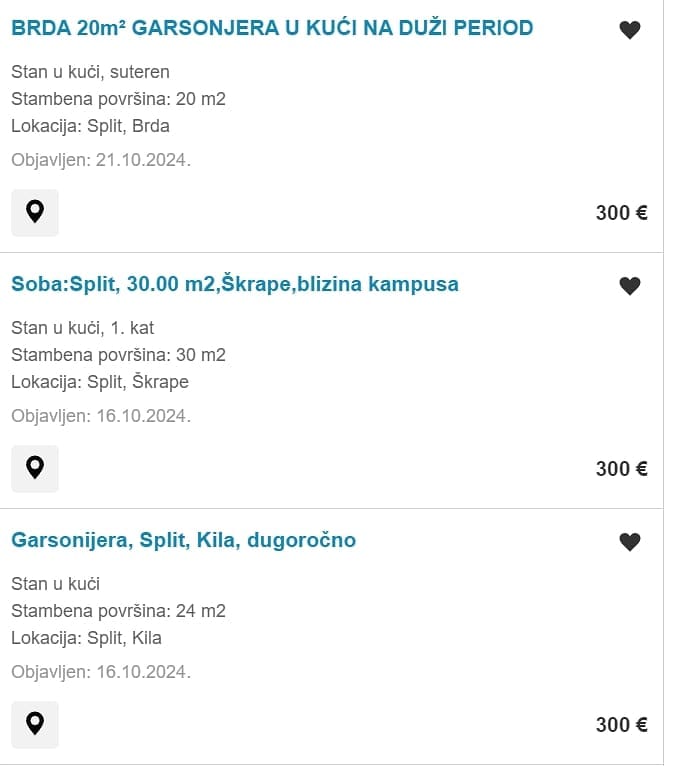Show map location for Brda listing
The height and width of the screenshot is (766, 680).
35,212
